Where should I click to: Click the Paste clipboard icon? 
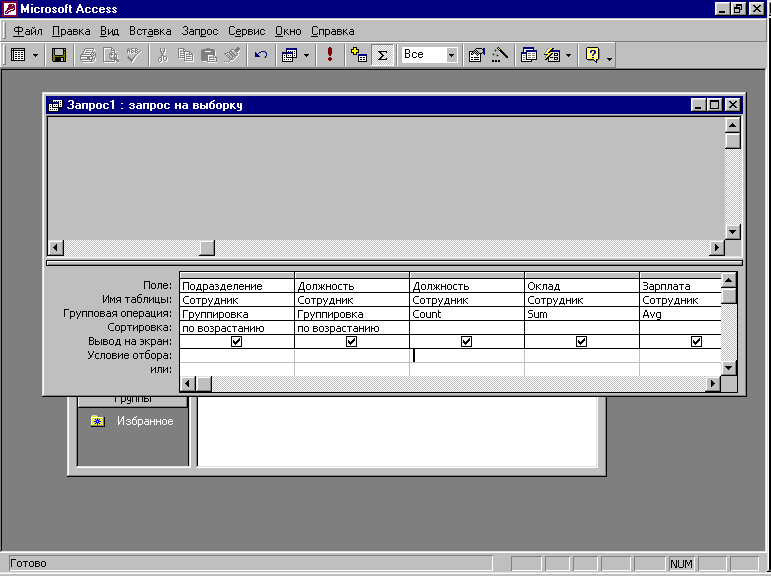point(208,55)
